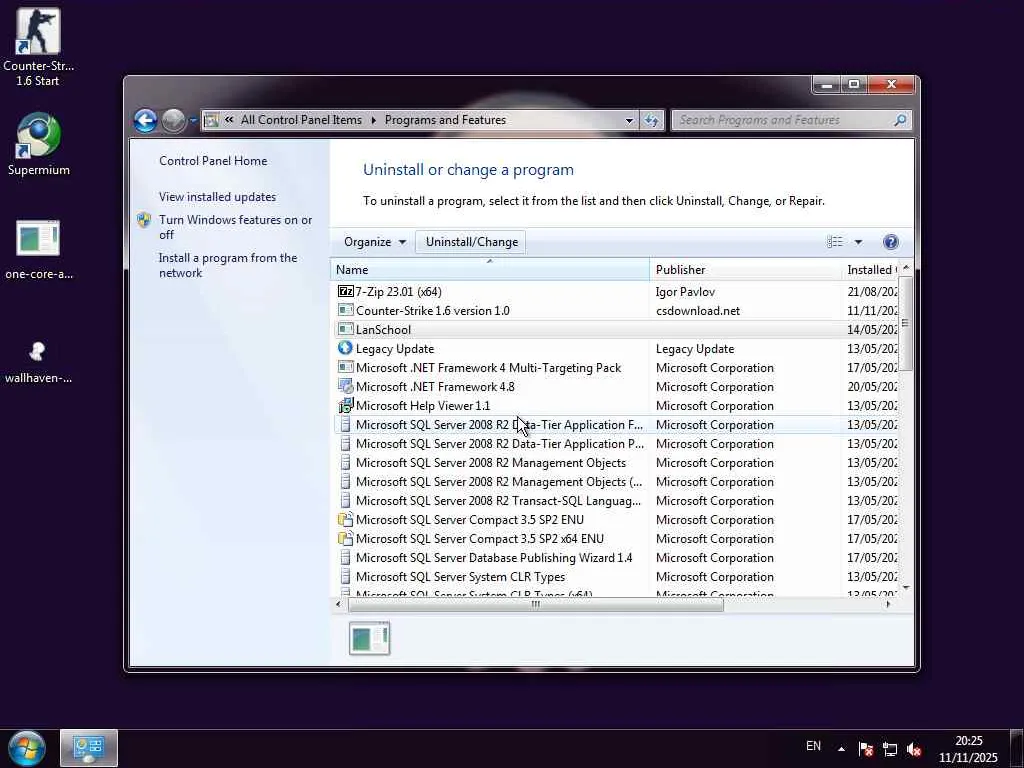Select SQL Server 2008 R2 Data-Tier Application P... row
This screenshot has height=768, width=1024.
point(616,444)
